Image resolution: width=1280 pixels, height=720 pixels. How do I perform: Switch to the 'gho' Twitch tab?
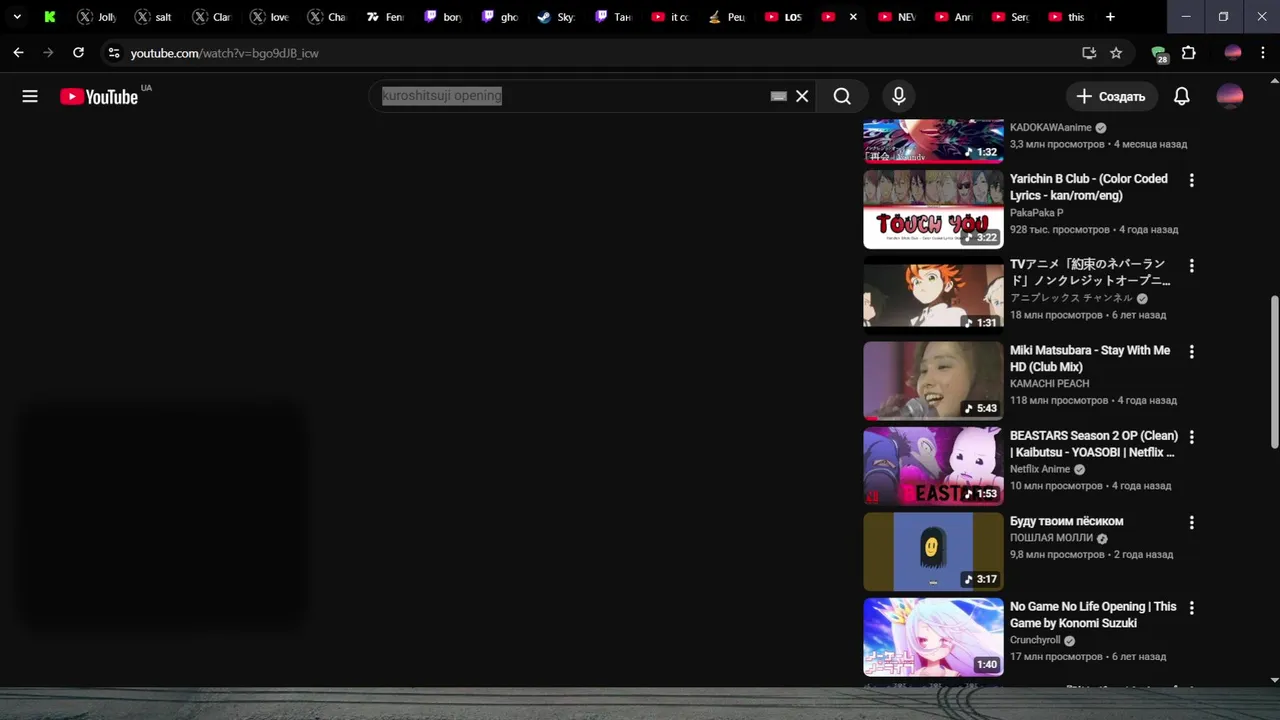tap(500, 17)
